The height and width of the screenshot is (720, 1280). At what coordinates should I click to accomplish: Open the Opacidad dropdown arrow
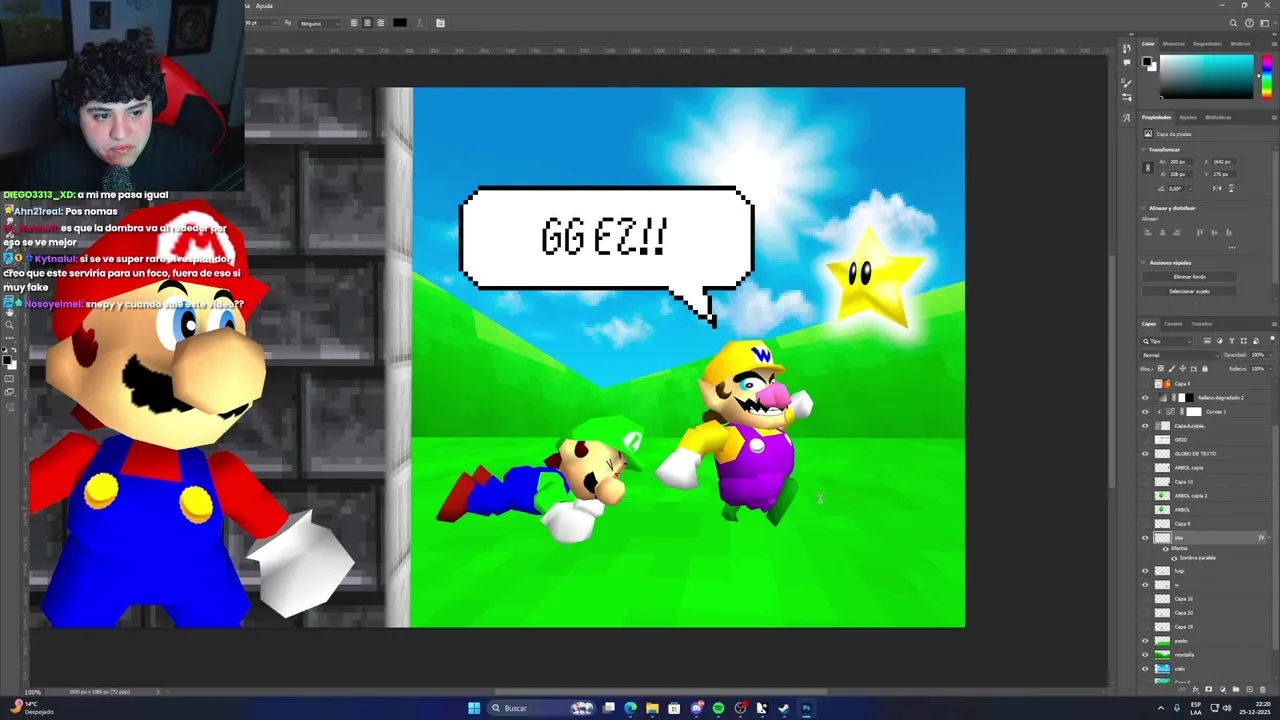tap(1271, 355)
